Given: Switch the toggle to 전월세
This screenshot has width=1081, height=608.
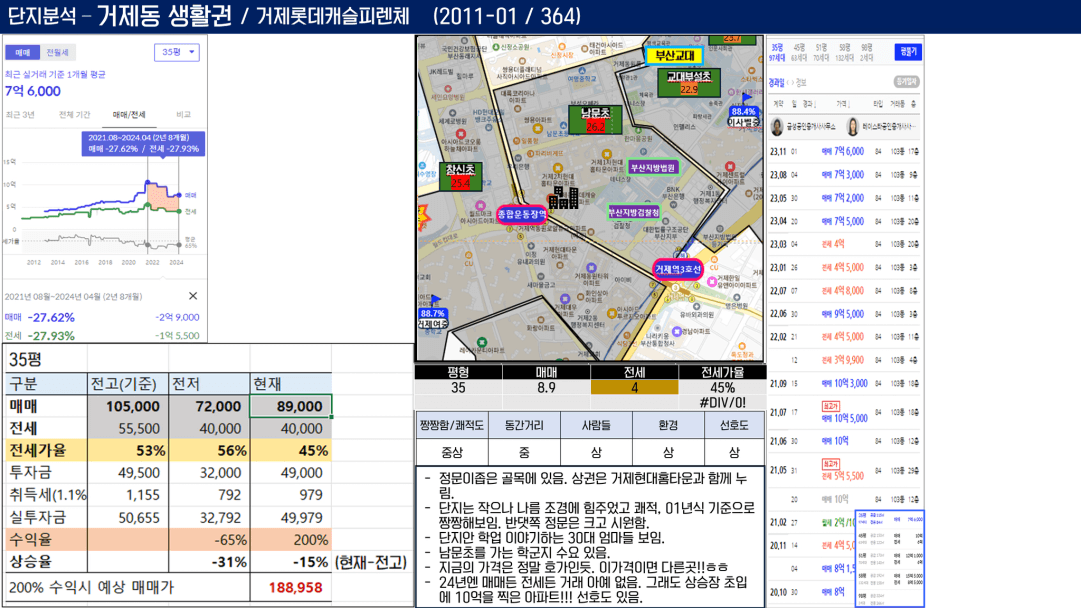Looking at the screenshot, I should pos(57,52).
